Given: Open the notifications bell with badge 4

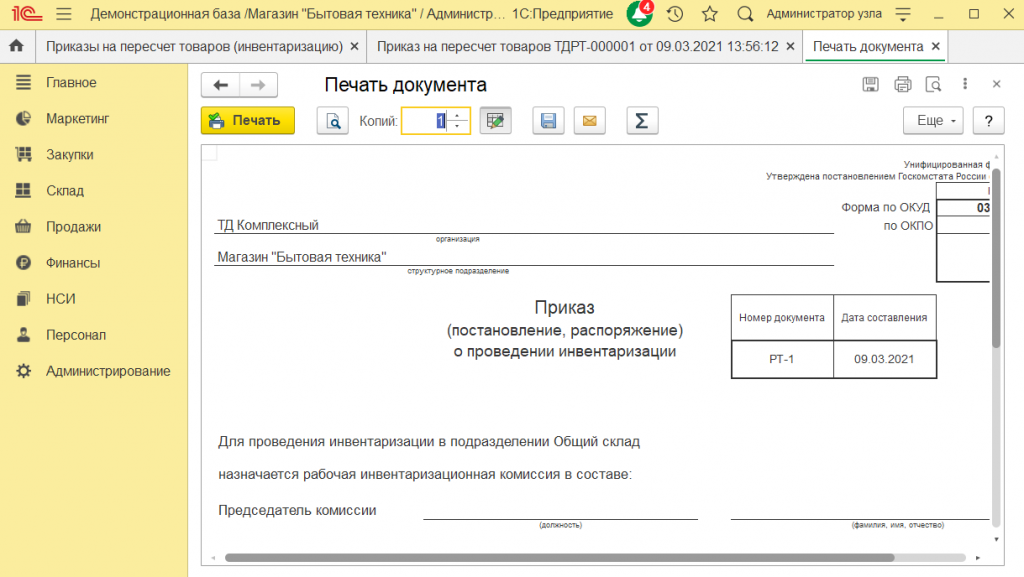Looking at the screenshot, I should 639,13.
